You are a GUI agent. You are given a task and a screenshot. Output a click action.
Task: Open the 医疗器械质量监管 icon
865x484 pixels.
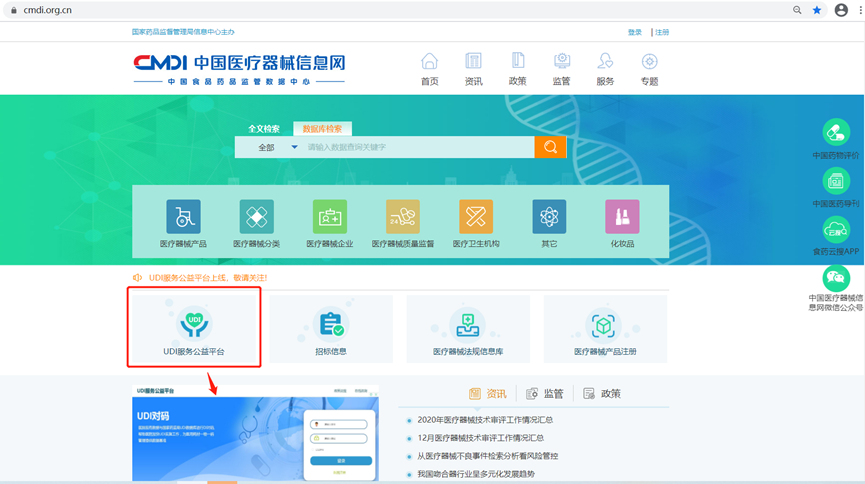pos(403,217)
